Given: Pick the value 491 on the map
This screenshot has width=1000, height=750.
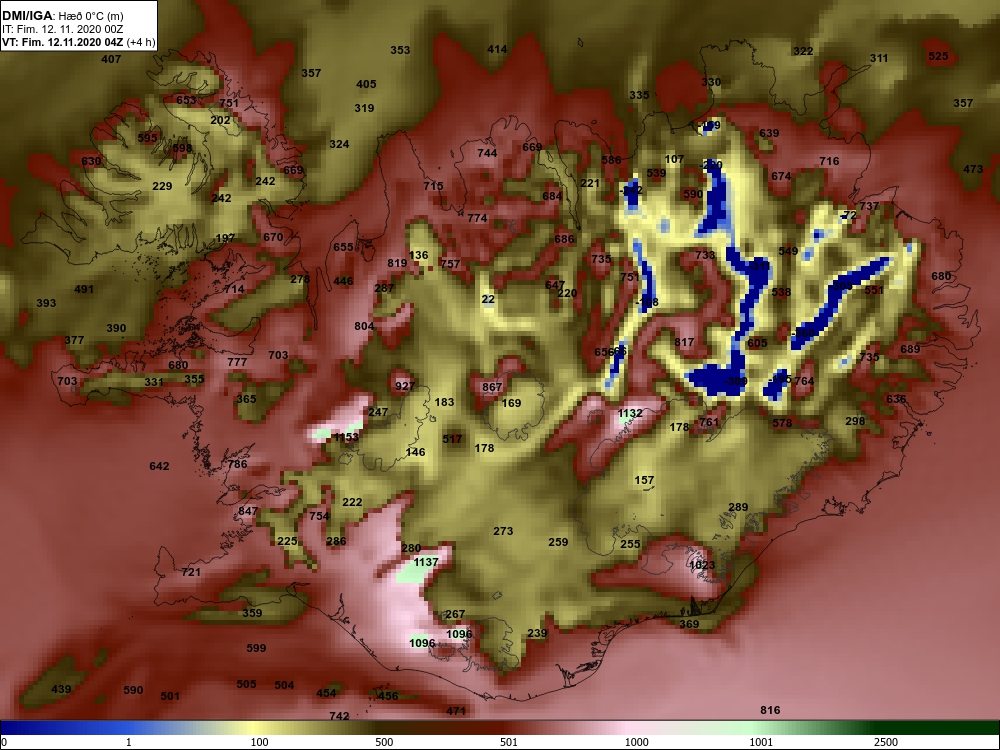Looking at the screenshot, I should click(x=84, y=289).
